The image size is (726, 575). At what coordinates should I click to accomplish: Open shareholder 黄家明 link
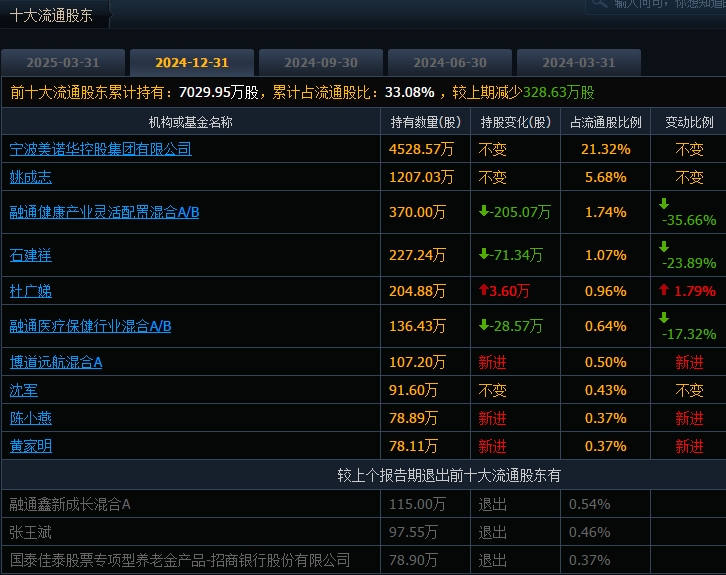click(x=30, y=446)
